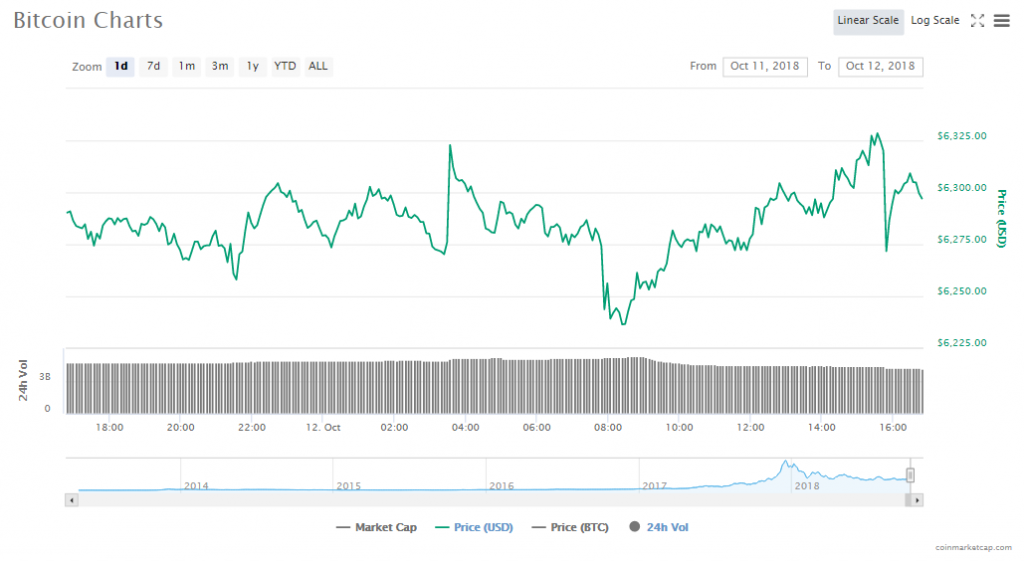Screen dimensions: 1024x562
Task: Click navigator scroll right arrow
Action: tap(917, 501)
